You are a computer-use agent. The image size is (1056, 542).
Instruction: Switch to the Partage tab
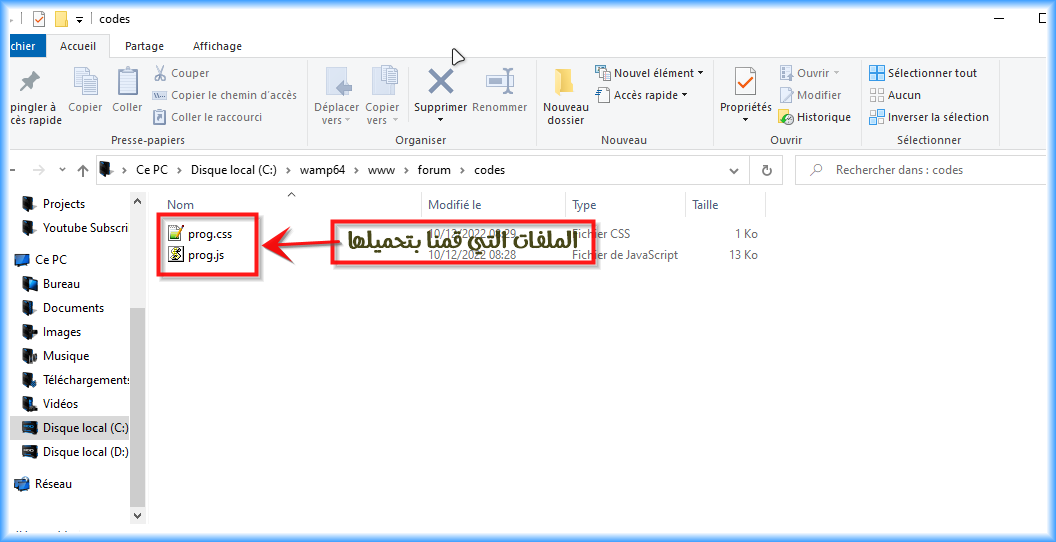[x=144, y=46]
